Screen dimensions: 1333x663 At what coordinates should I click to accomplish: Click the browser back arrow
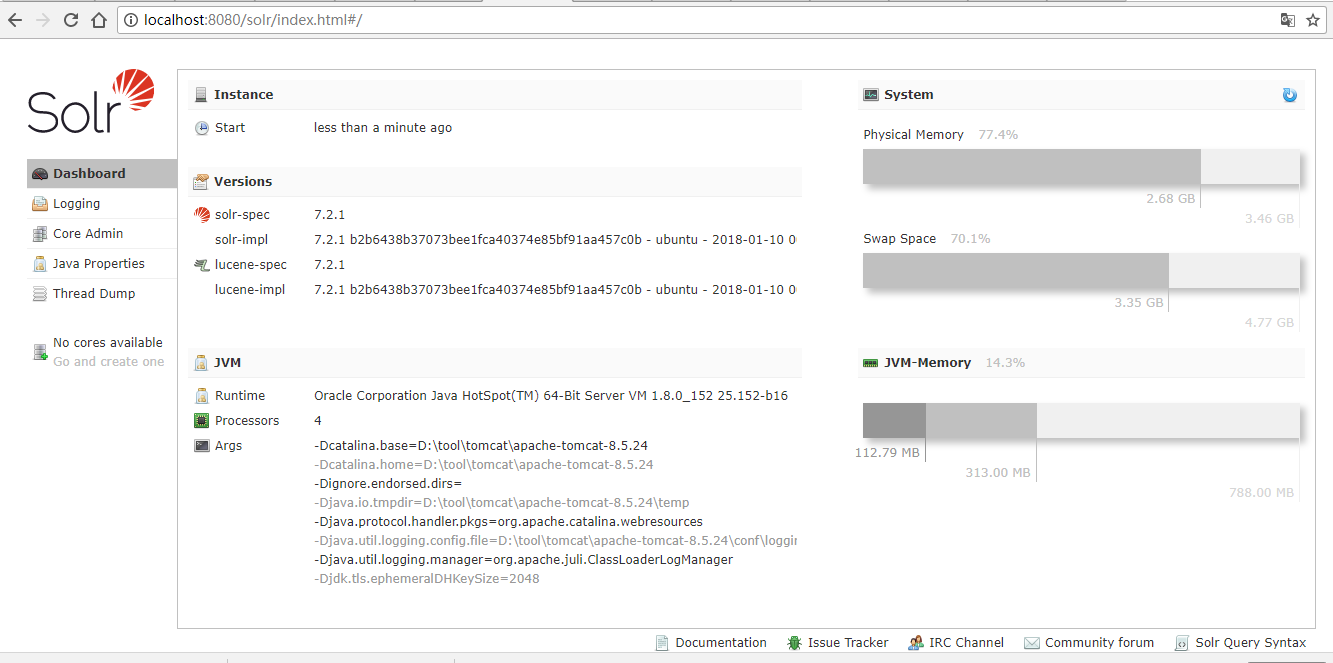(x=15, y=20)
